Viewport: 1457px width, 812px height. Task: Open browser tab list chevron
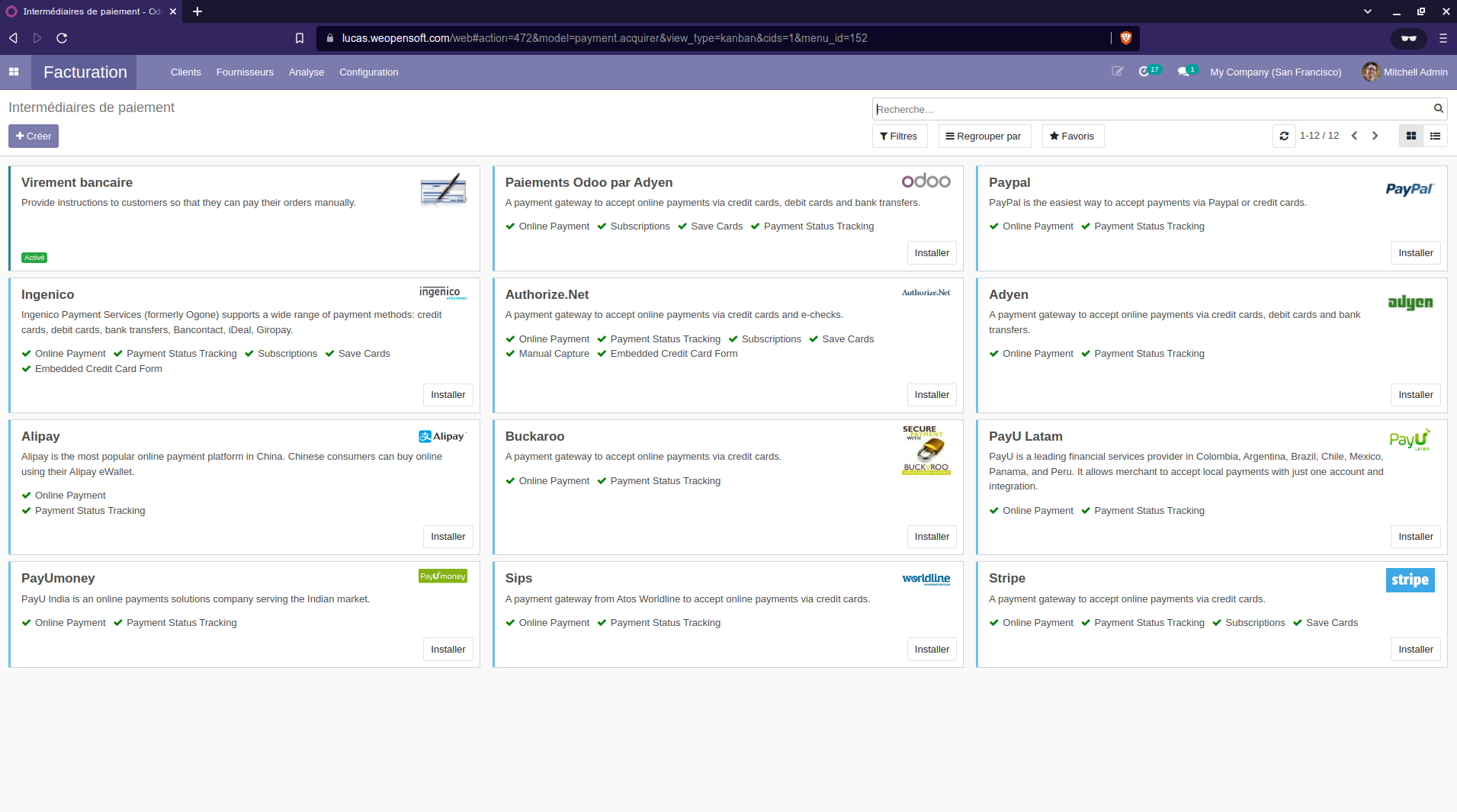[1368, 11]
